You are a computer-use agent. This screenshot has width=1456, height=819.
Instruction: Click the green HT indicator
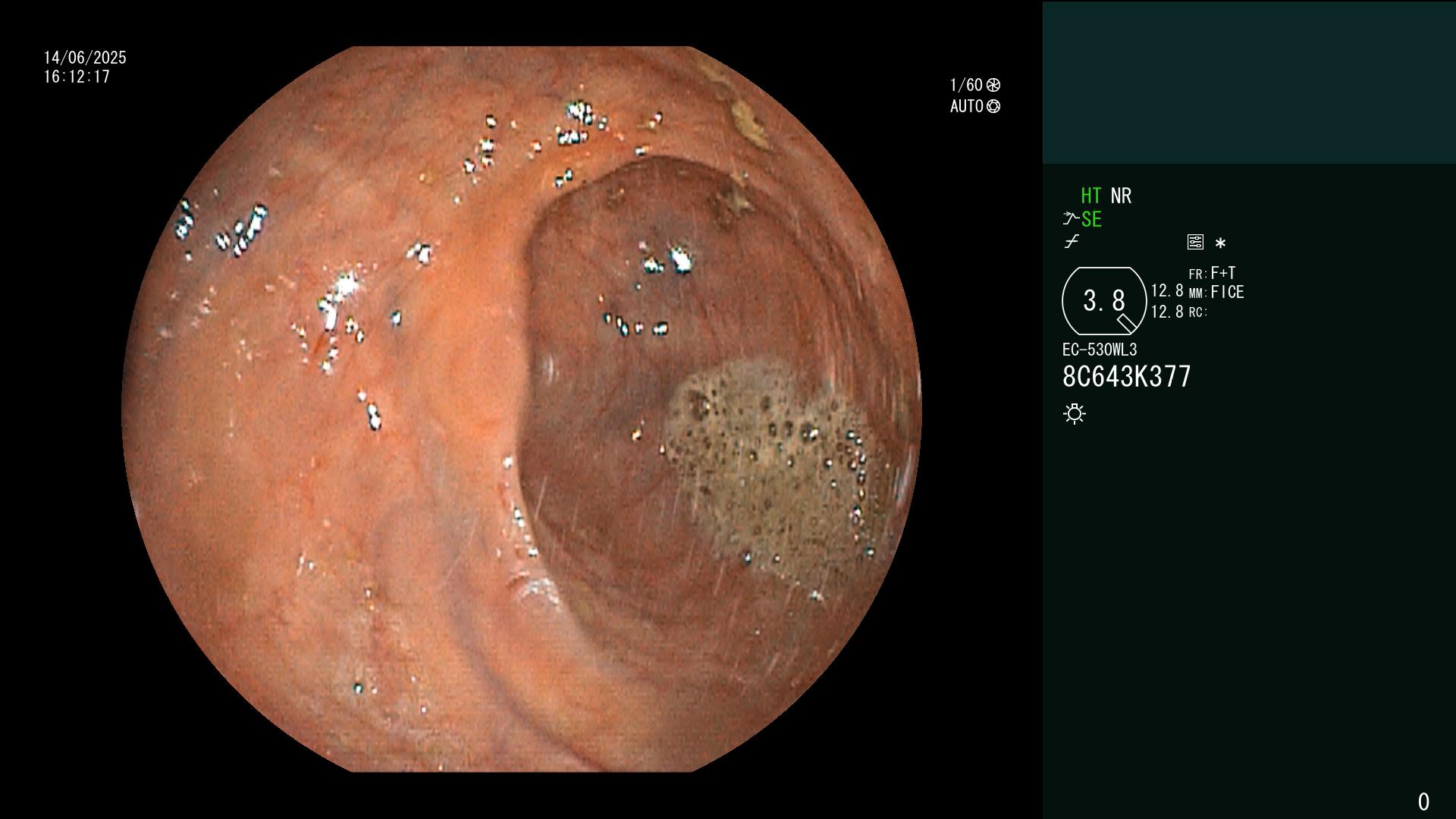(1091, 196)
